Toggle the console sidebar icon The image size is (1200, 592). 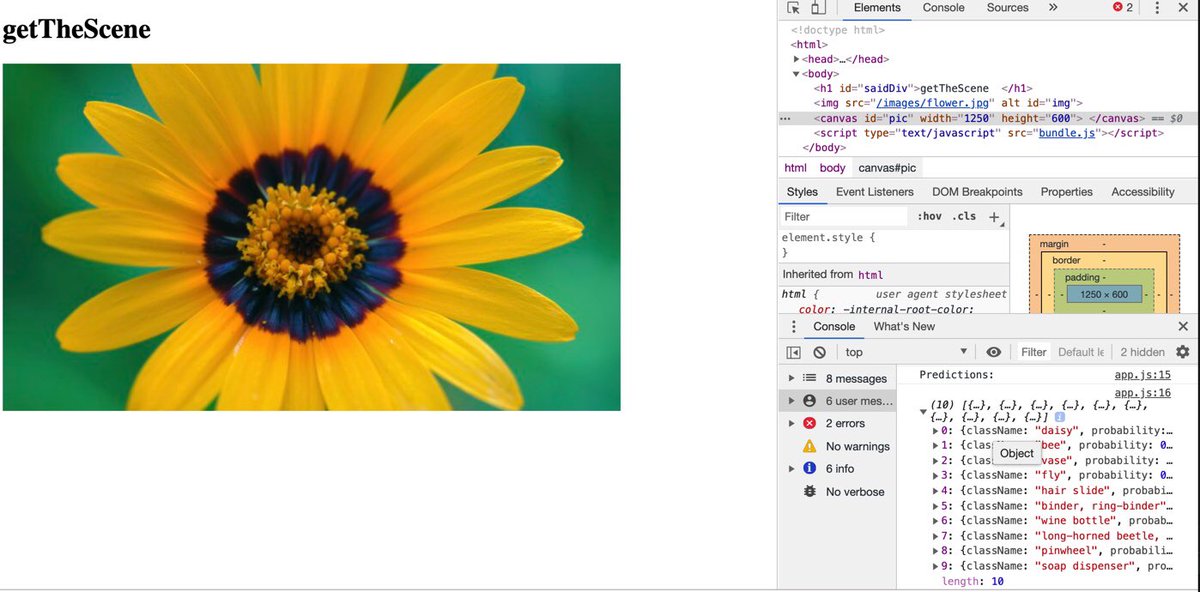pos(793,352)
